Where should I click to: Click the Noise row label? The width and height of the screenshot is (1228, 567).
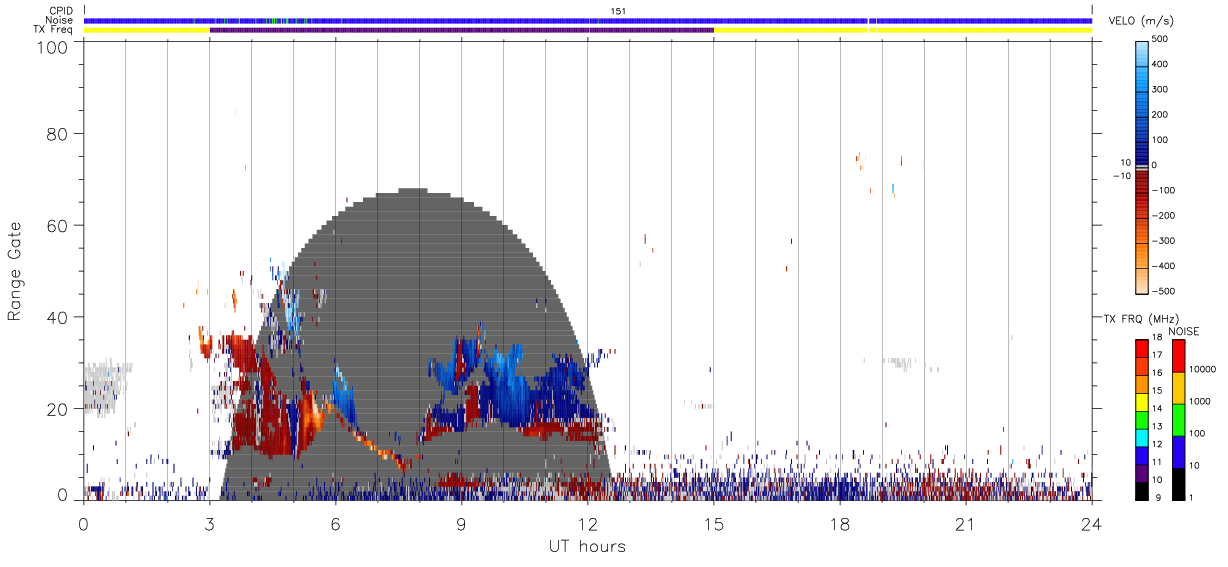(59, 20)
